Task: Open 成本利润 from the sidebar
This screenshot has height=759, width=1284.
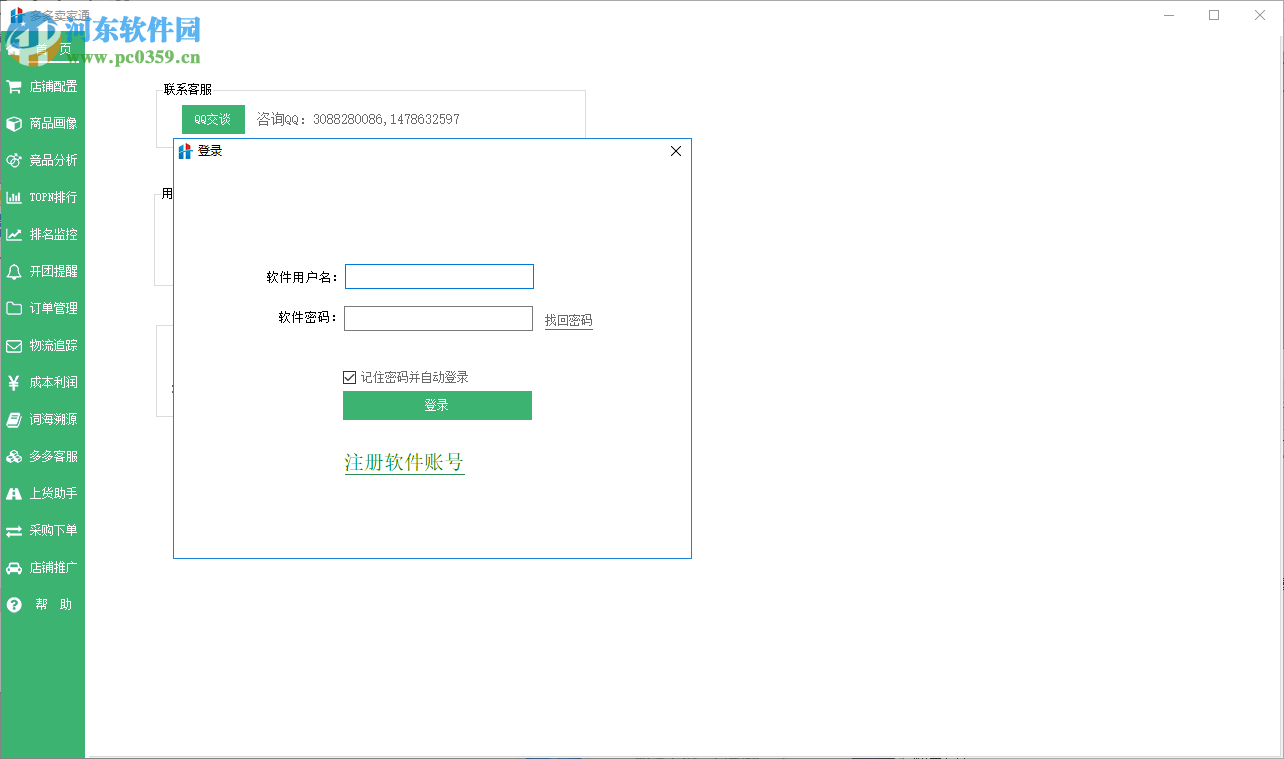Action: [42, 382]
